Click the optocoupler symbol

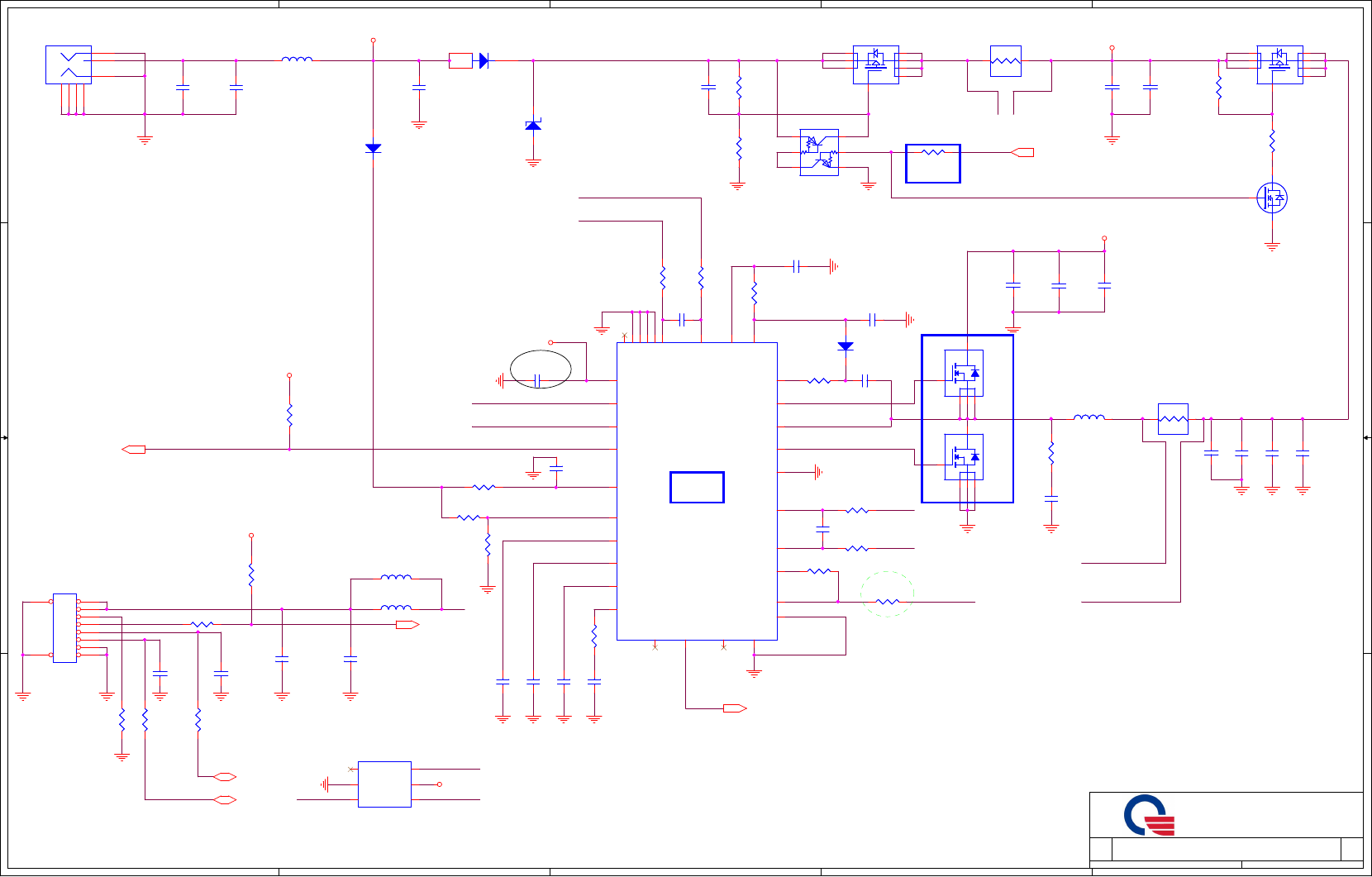click(819, 152)
